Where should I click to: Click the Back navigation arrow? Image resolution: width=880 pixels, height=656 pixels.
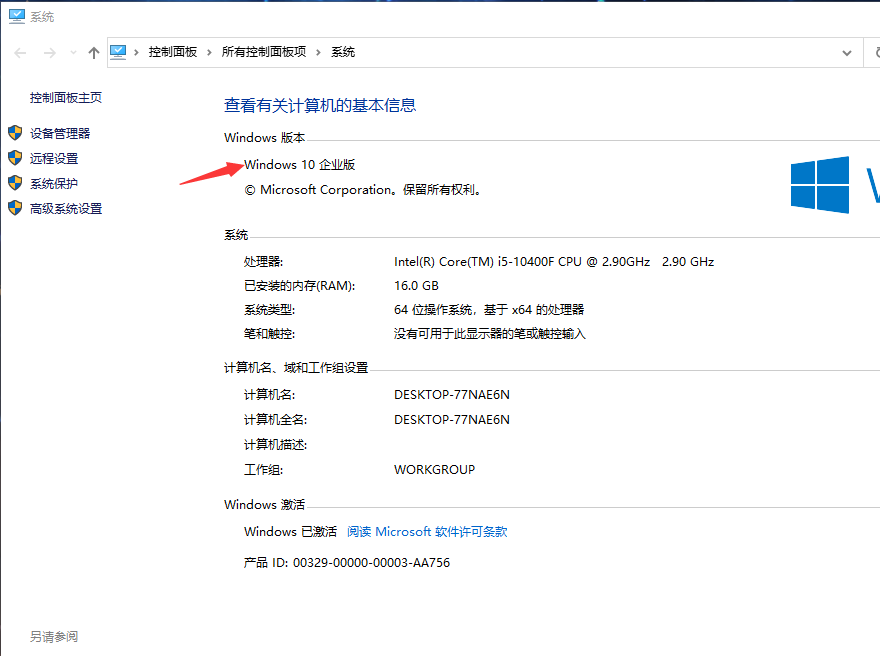click(20, 53)
